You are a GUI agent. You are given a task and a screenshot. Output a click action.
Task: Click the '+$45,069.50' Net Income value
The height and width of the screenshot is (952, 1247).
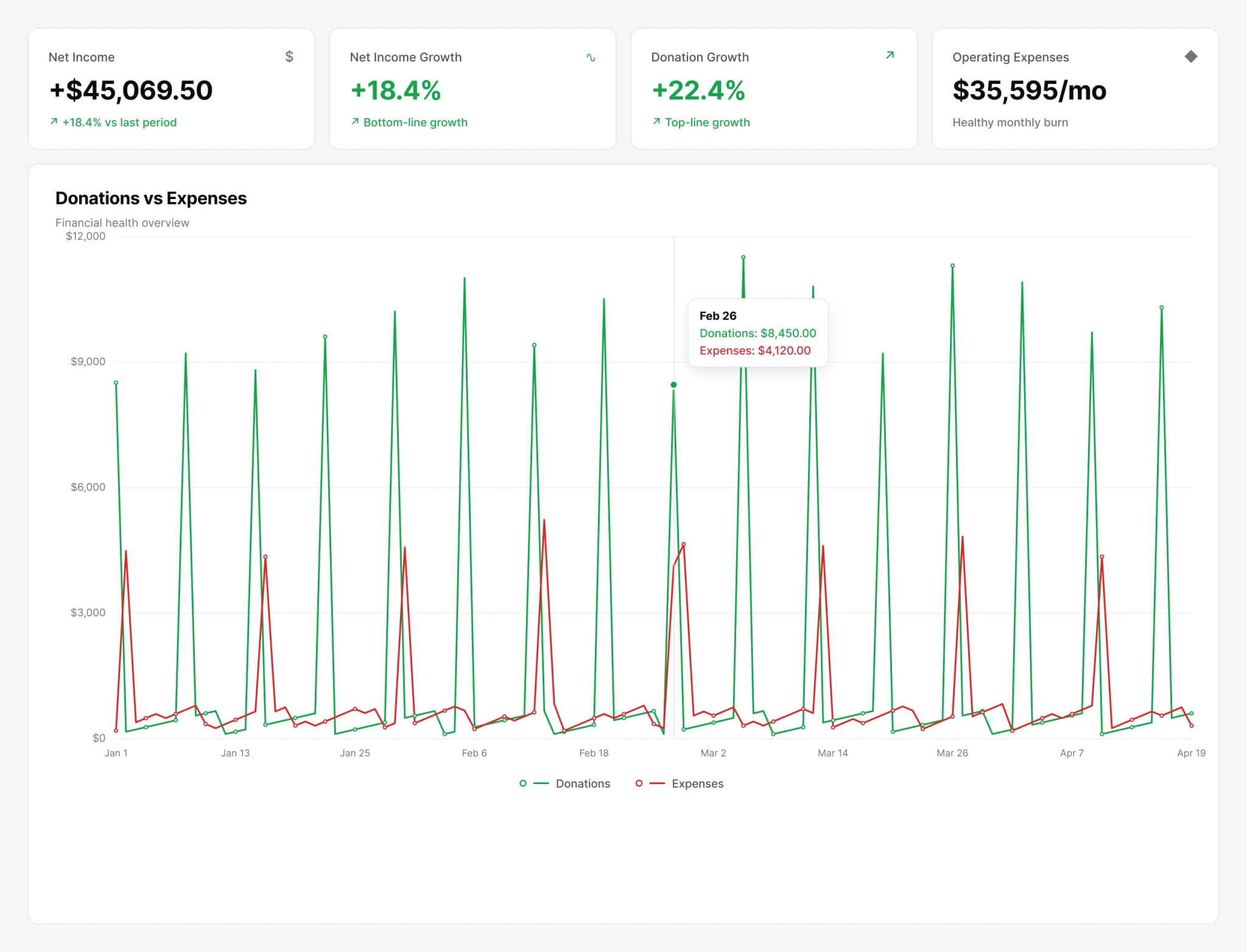pos(131,90)
